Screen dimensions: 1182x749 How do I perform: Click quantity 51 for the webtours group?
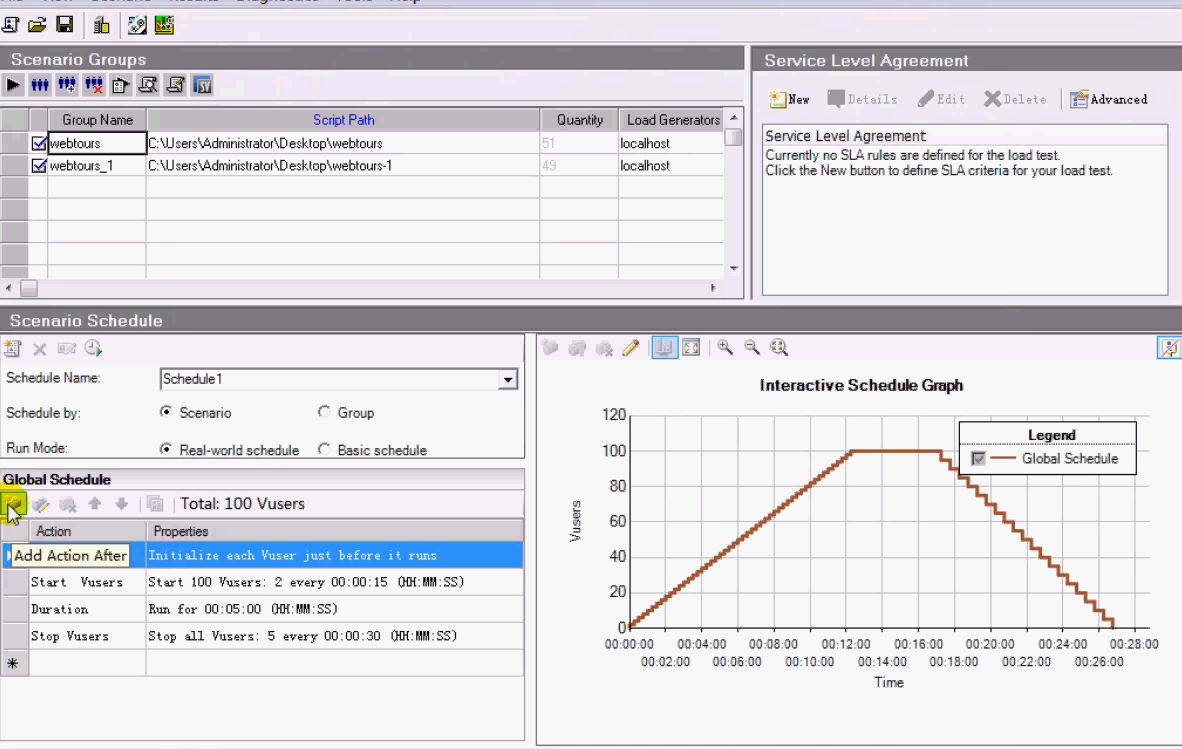579,143
